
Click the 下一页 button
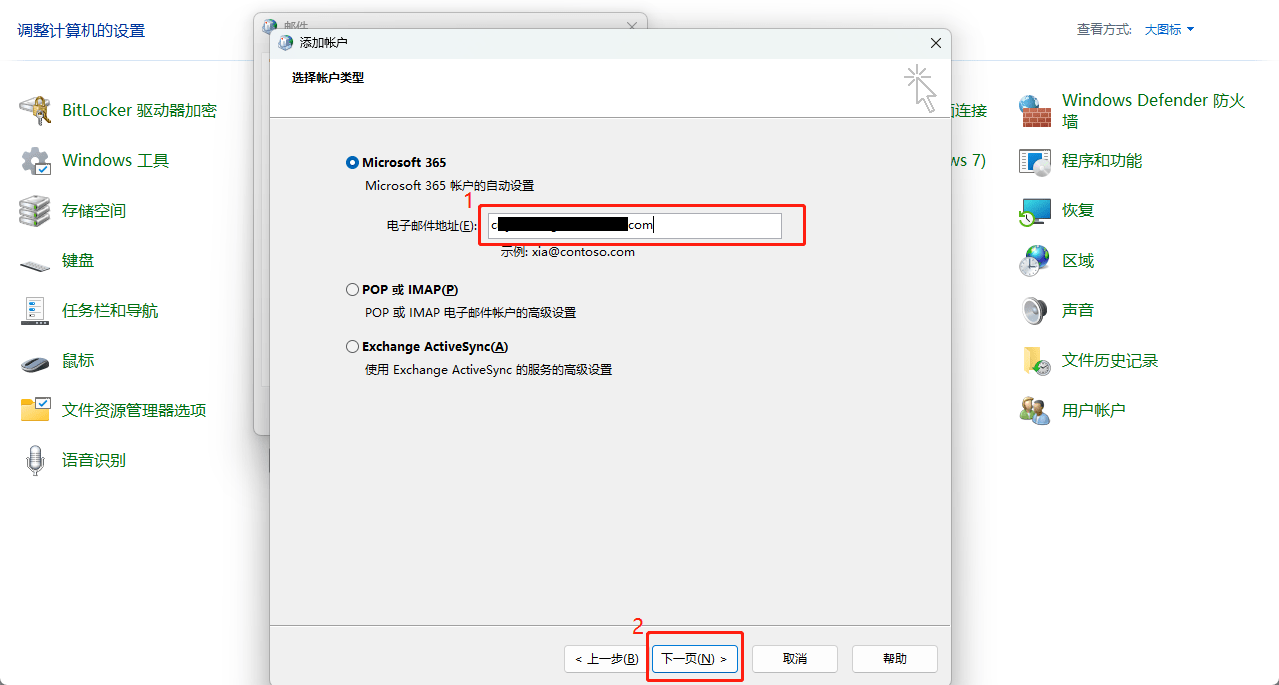click(x=694, y=659)
